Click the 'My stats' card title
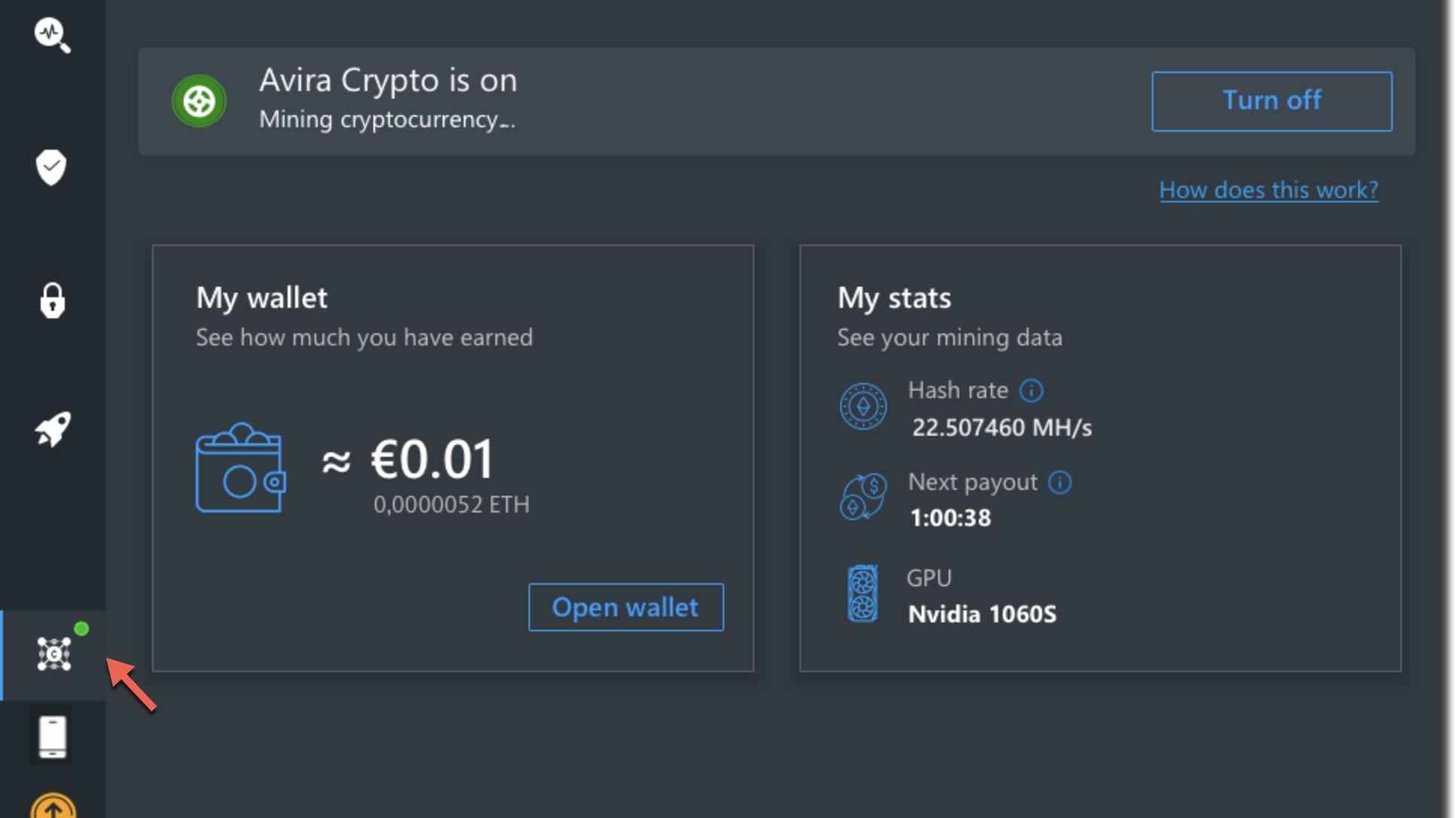 [894, 298]
